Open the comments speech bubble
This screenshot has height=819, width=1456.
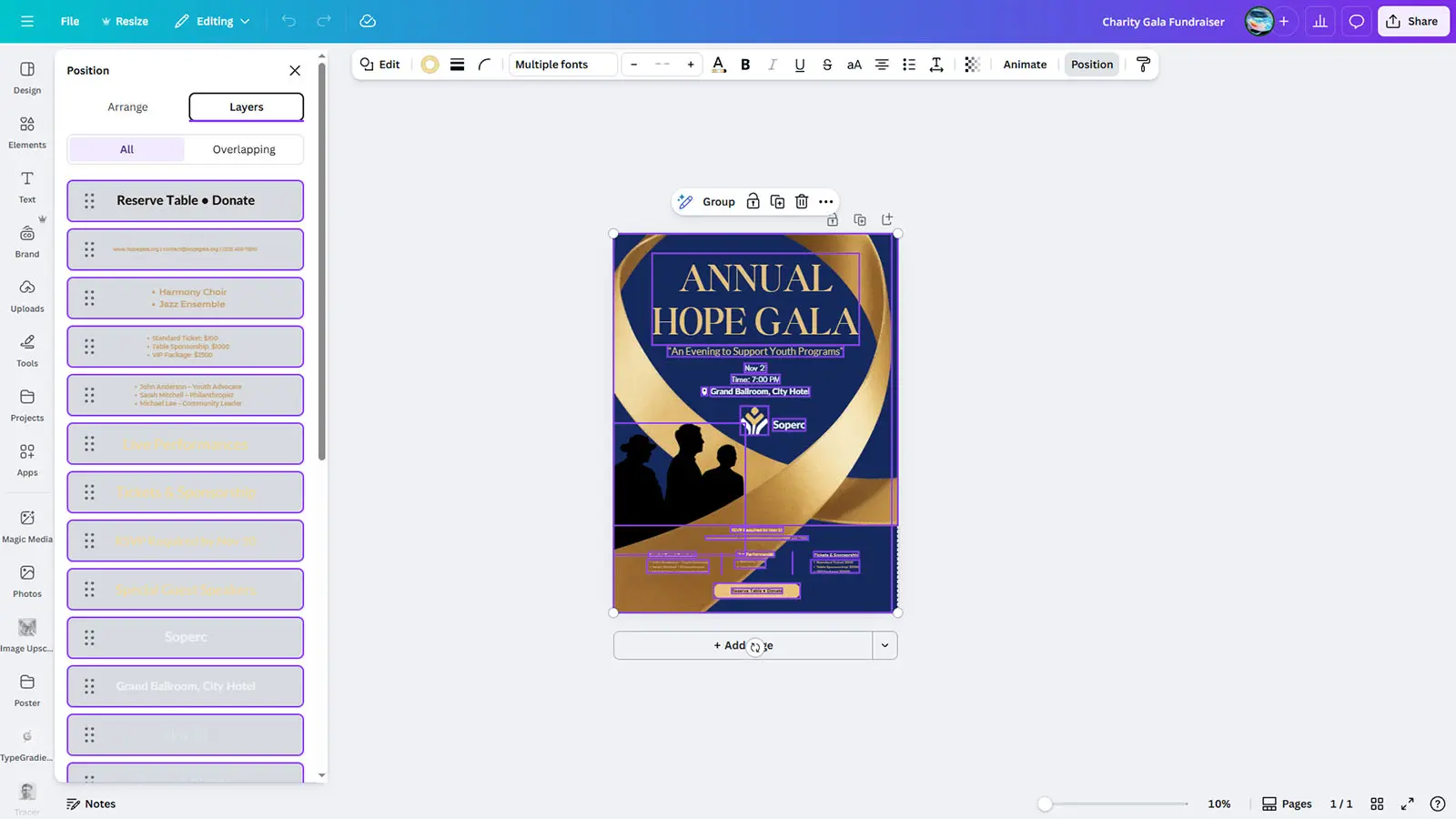[x=1356, y=22]
